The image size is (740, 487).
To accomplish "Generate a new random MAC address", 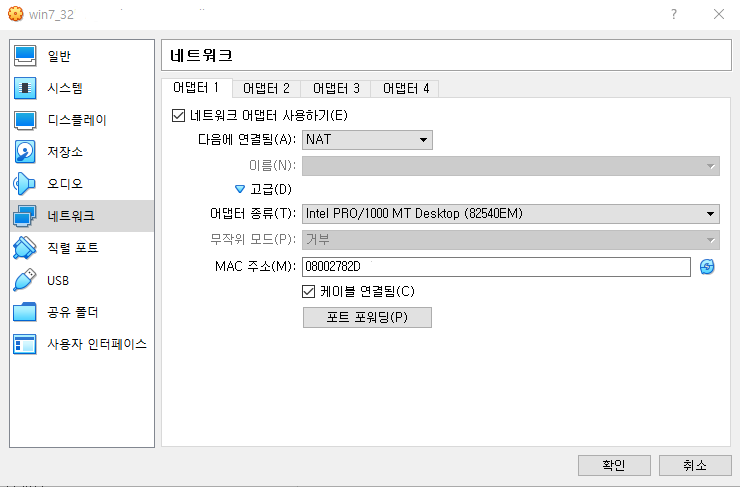I will click(x=707, y=267).
